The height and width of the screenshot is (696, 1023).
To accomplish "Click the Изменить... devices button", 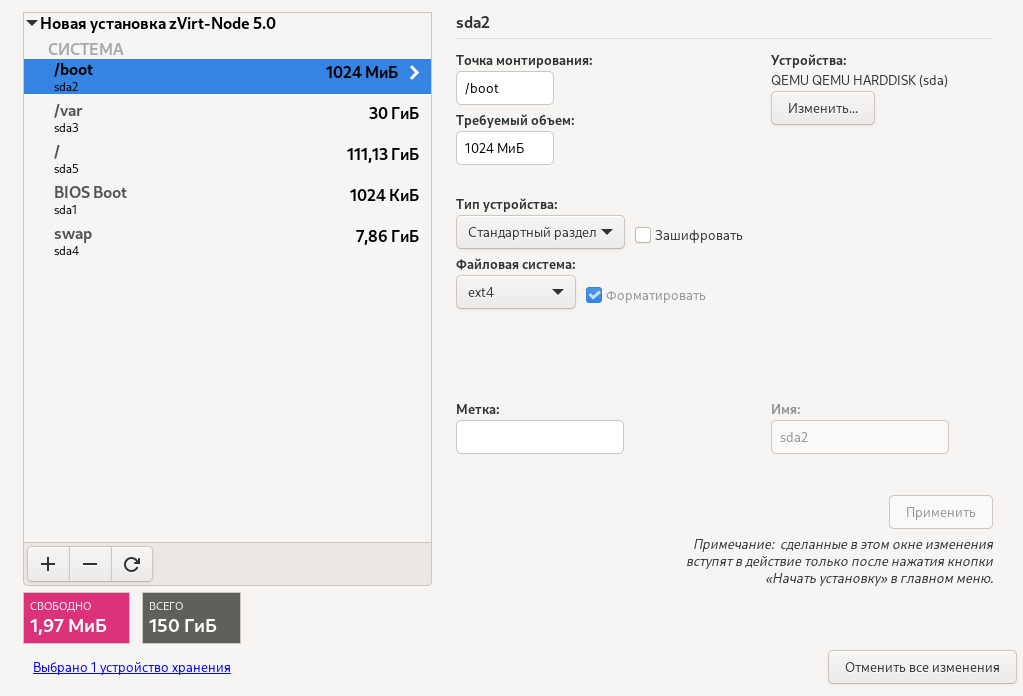I will (823, 108).
